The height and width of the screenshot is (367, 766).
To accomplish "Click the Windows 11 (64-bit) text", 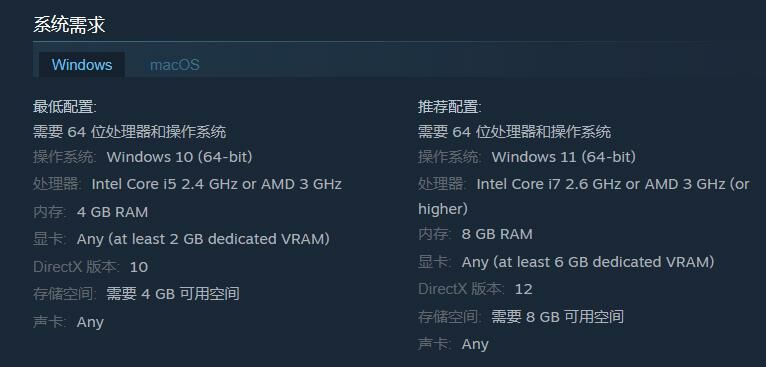I will coord(564,157).
